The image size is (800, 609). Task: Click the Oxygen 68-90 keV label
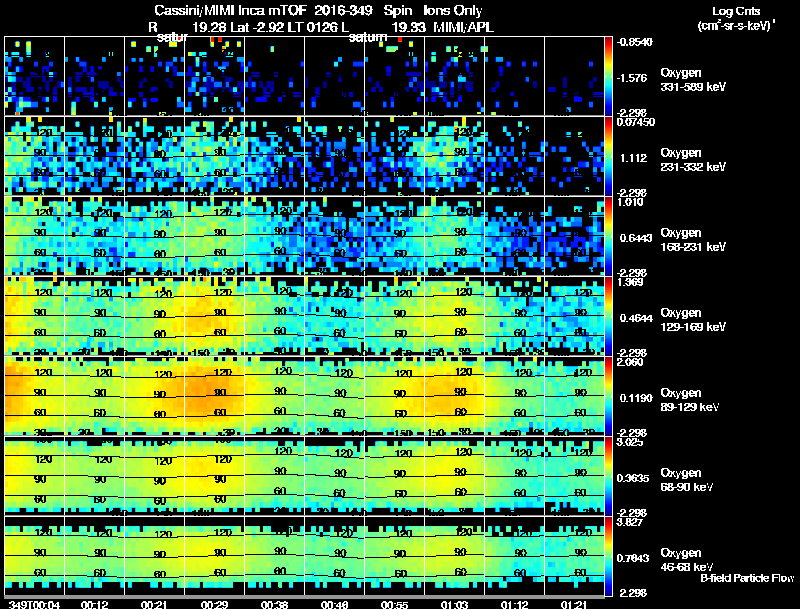pyautogui.click(x=687, y=480)
